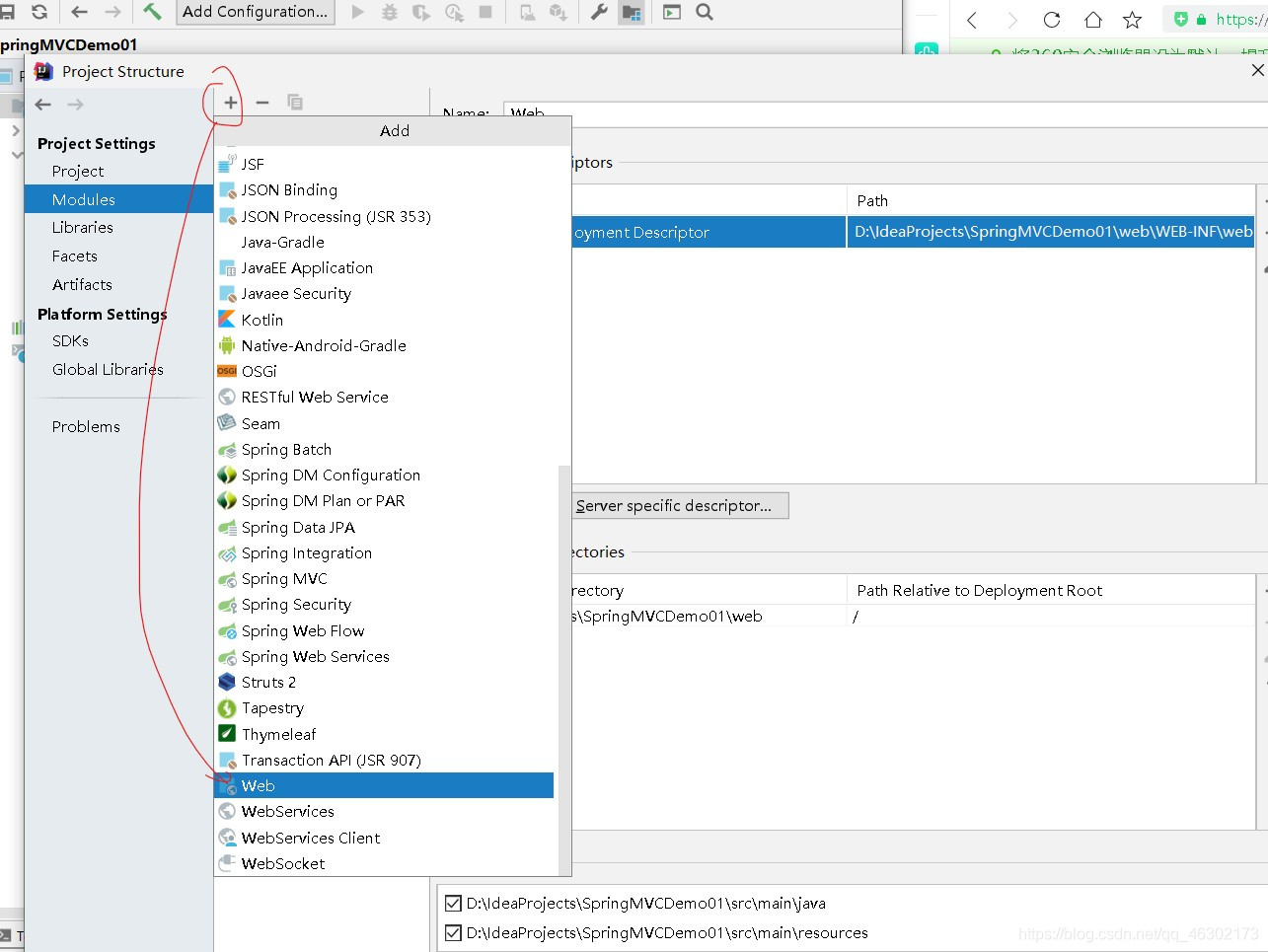Select Web from the Add menu

tap(384, 785)
